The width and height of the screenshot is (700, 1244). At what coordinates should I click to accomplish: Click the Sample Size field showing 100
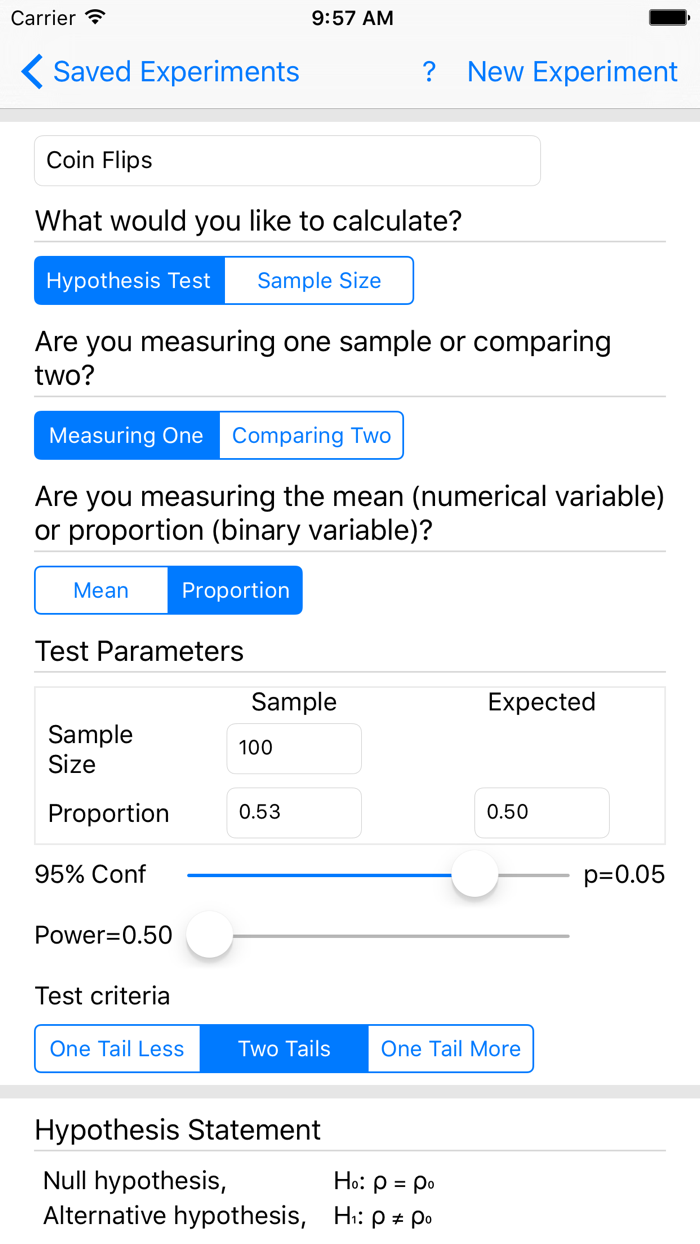click(293, 748)
